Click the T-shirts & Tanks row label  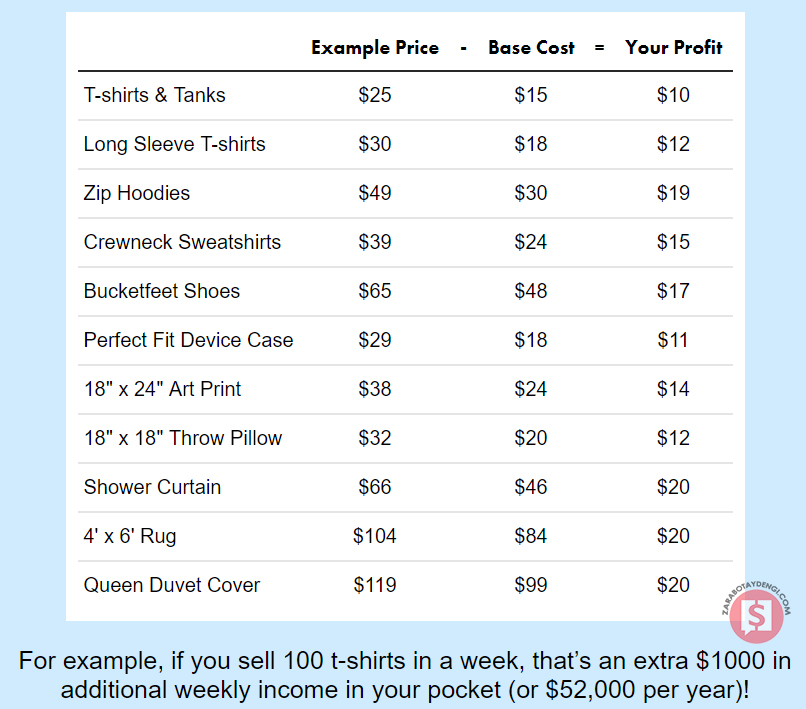pos(155,96)
